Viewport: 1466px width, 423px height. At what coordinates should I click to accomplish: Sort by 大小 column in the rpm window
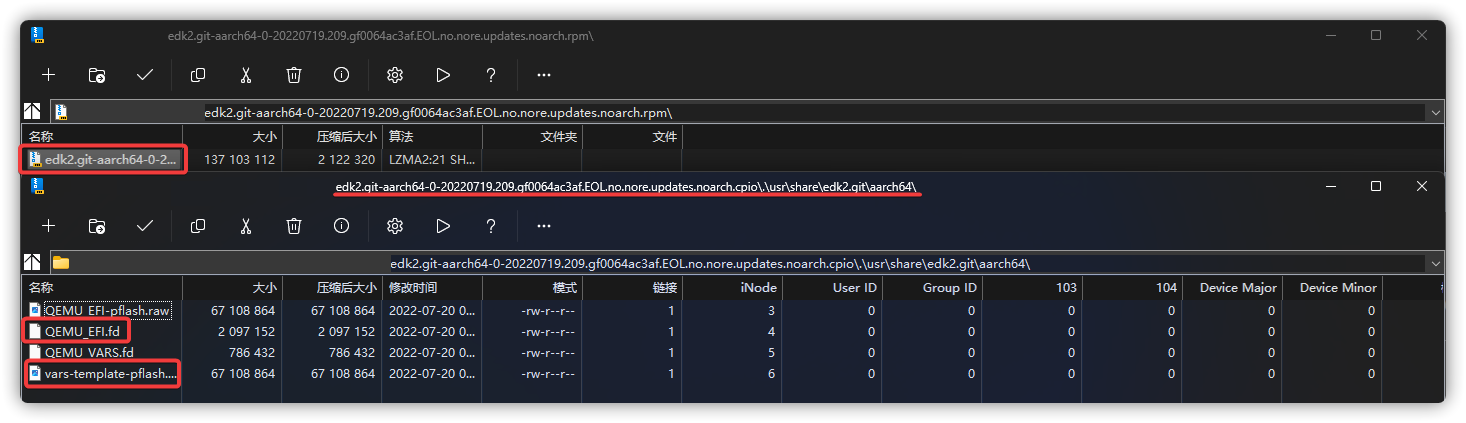[x=232, y=136]
